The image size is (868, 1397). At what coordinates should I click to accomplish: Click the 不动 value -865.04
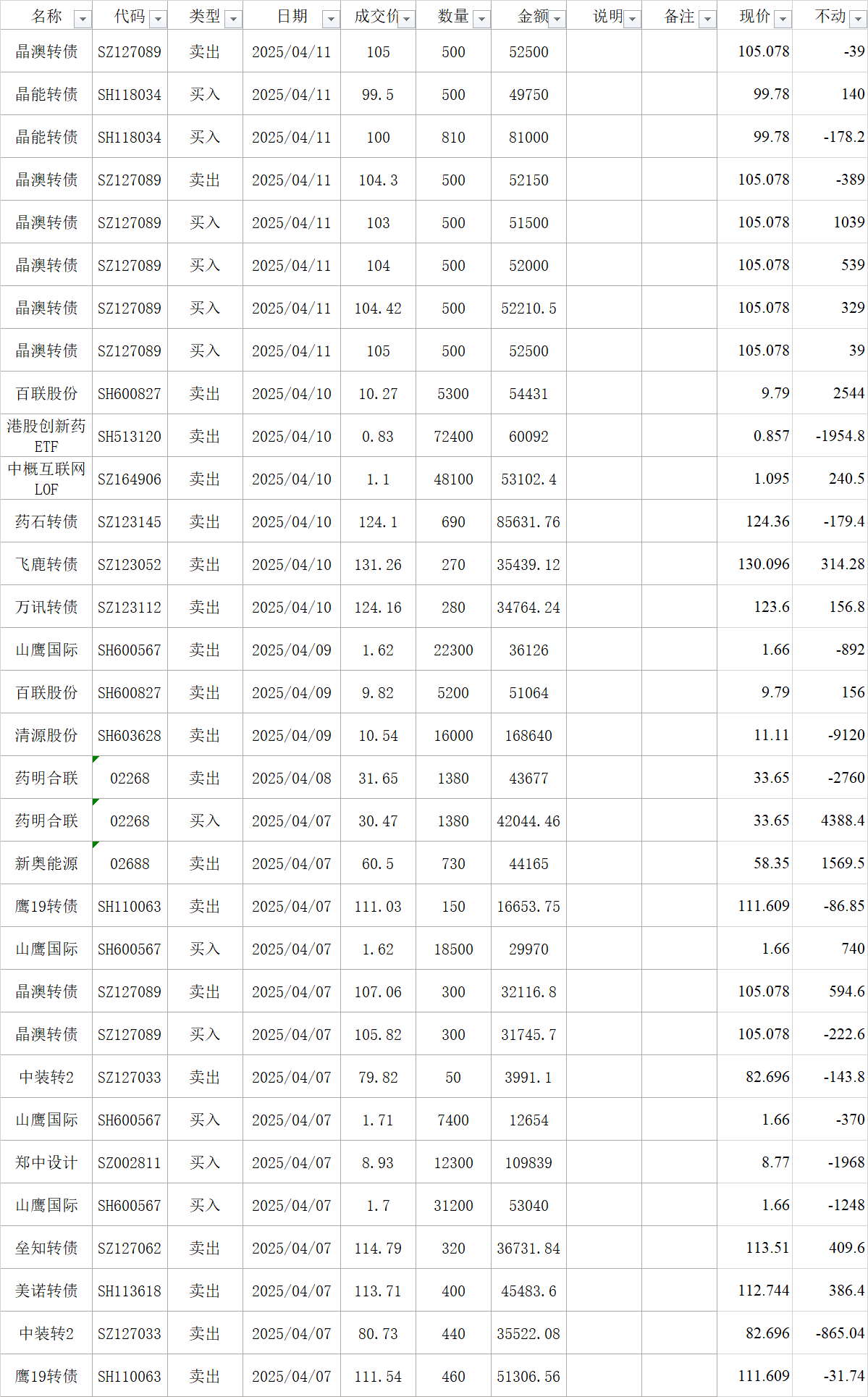click(x=830, y=1333)
